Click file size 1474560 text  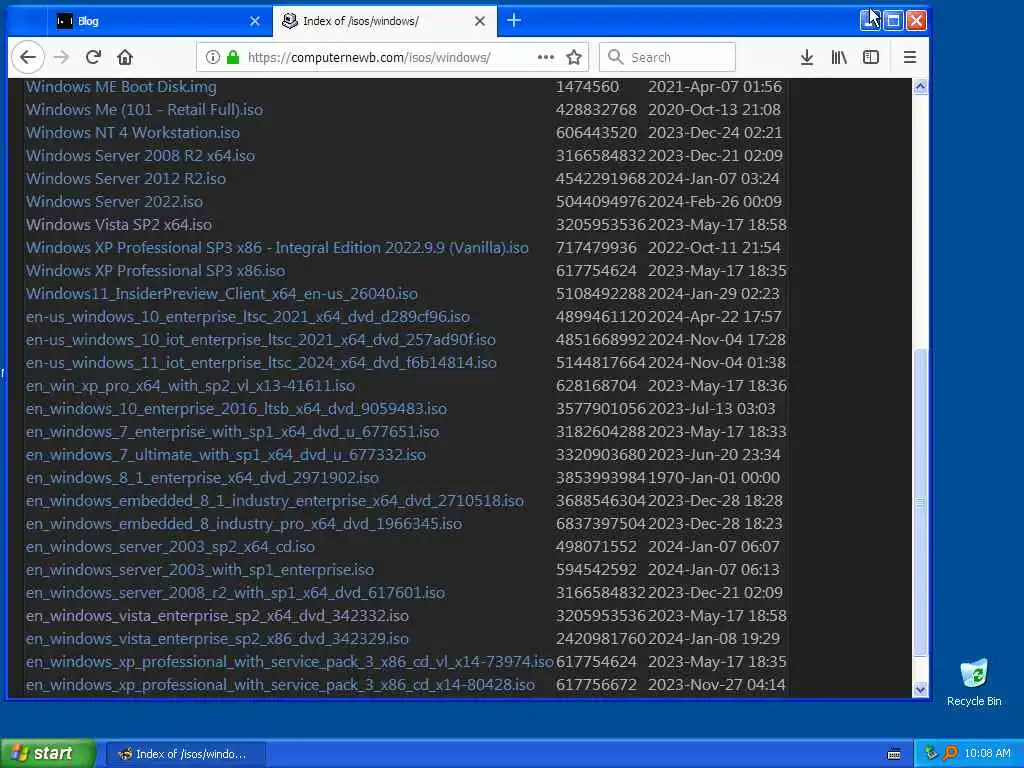587,87
